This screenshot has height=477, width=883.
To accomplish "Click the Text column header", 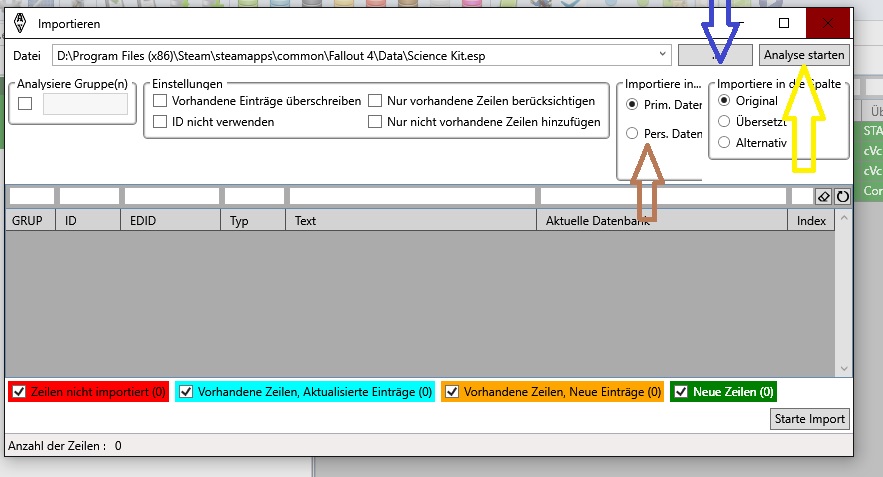I will click(x=410, y=220).
